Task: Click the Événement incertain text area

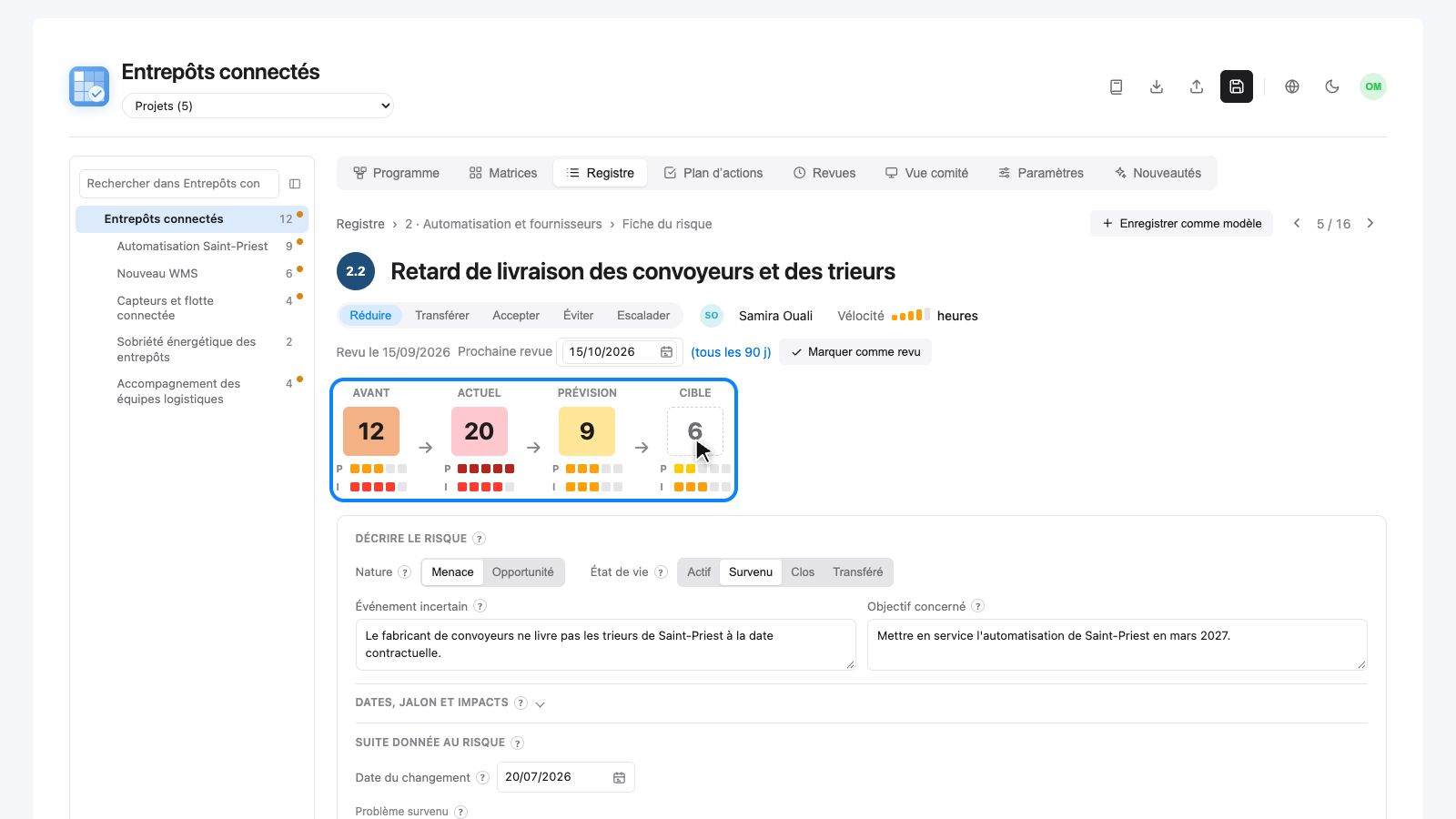Action: click(605, 644)
